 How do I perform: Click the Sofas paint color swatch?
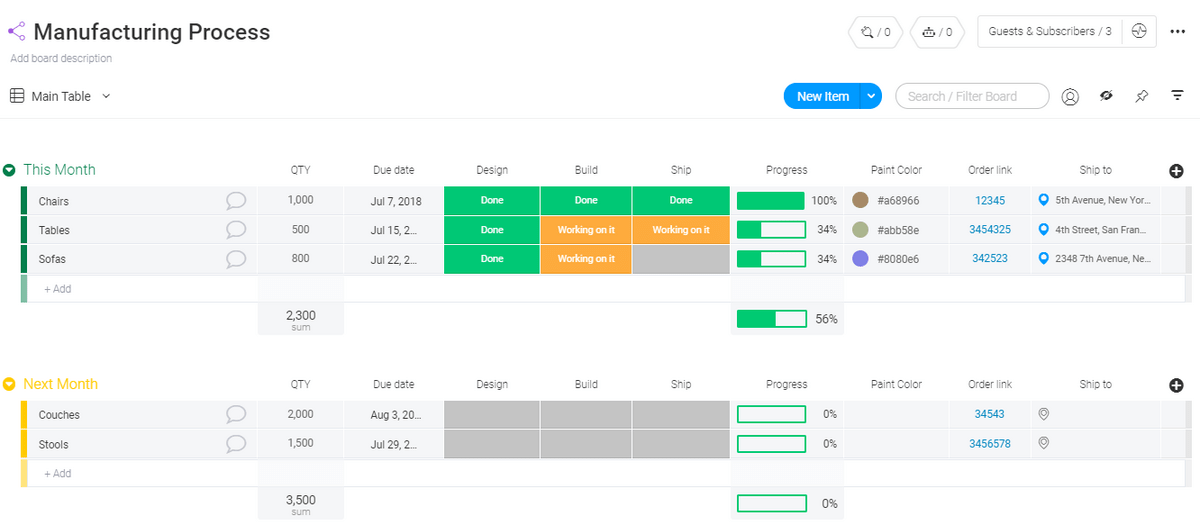[860, 259]
